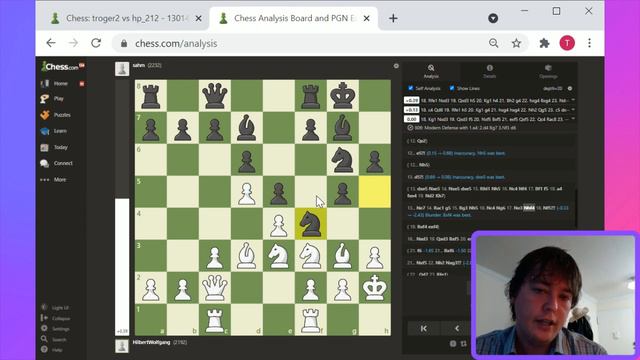
Task: Expand the More sidebar menu
Action: [x=53, y=180]
